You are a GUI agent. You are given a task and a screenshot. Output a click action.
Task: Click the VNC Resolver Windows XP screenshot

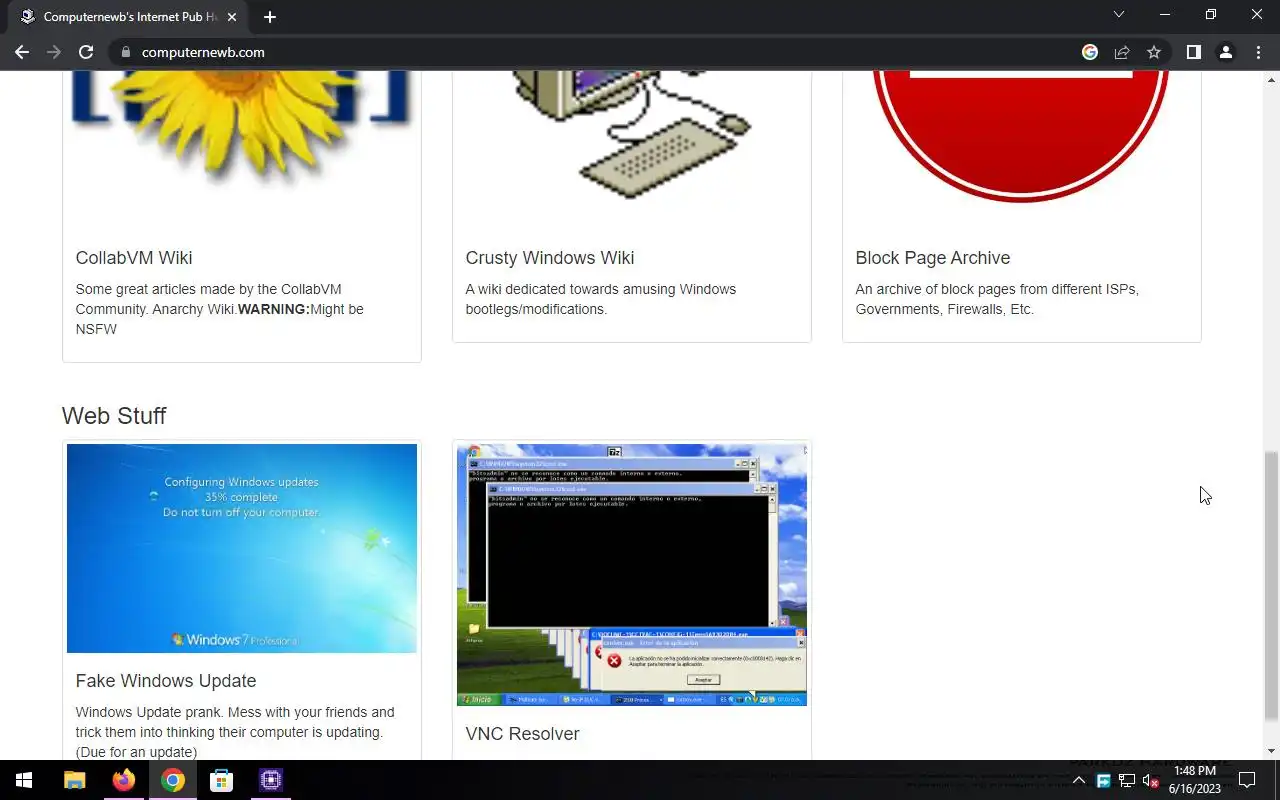click(632, 575)
